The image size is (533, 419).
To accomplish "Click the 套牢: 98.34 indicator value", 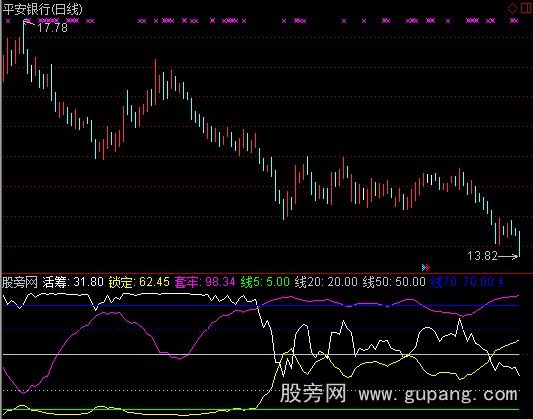I will (205, 282).
